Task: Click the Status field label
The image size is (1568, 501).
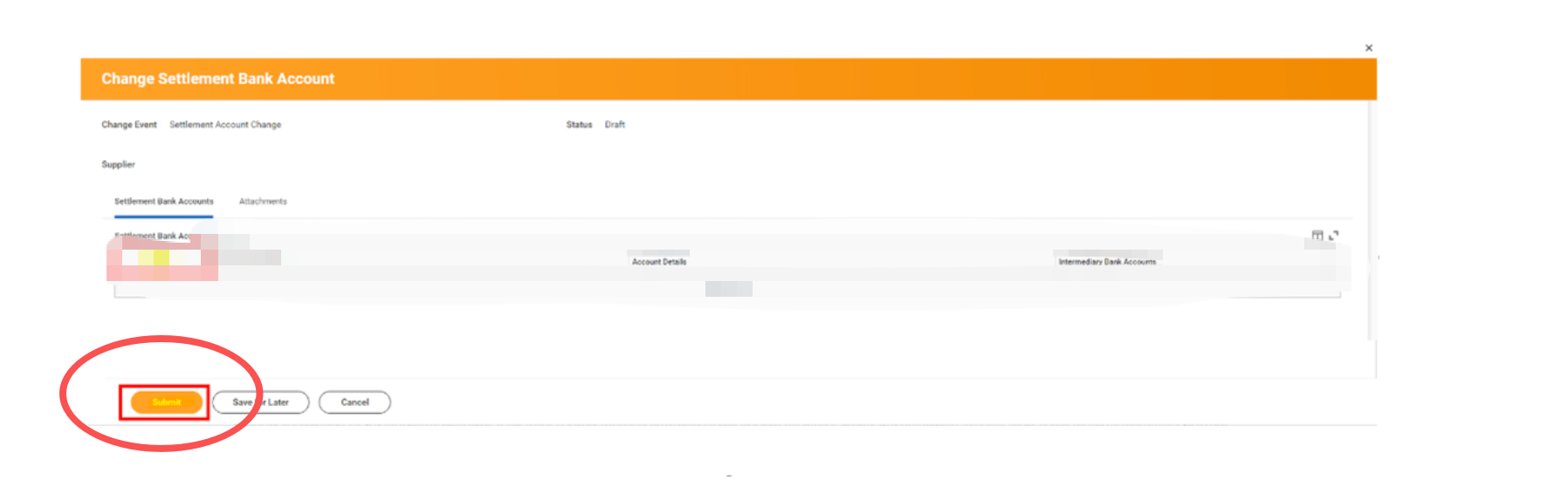Action: coord(579,125)
